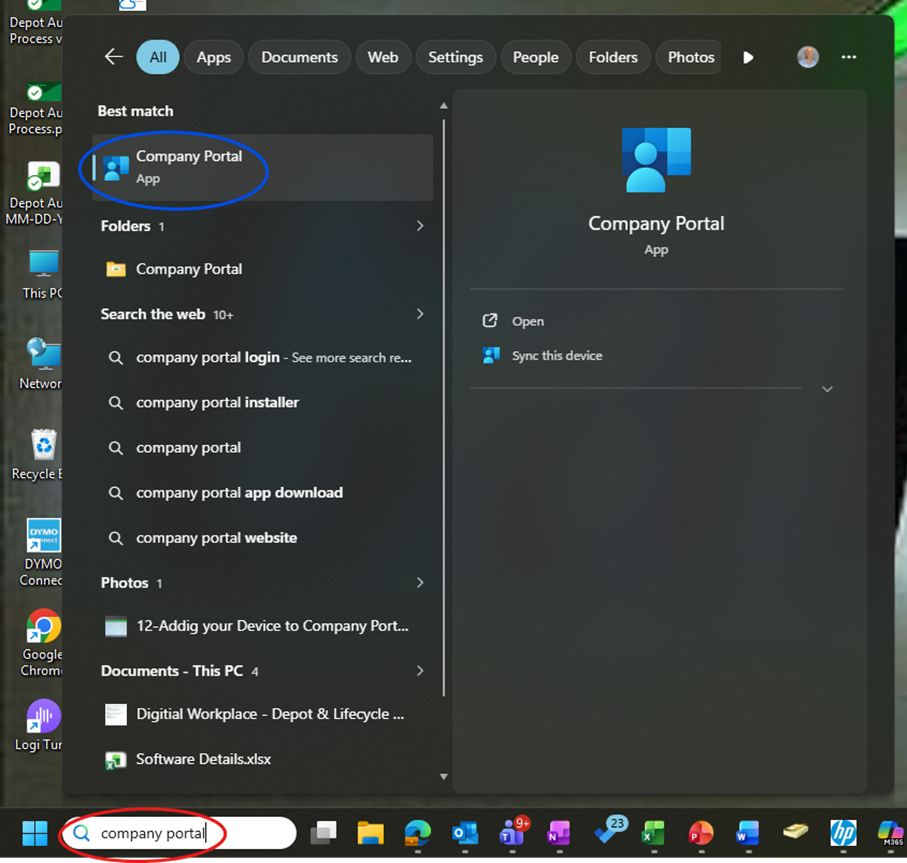The height and width of the screenshot is (863, 907).
Task: Select DYMO Connect desktop shortcut
Action: pyautogui.click(x=42, y=552)
